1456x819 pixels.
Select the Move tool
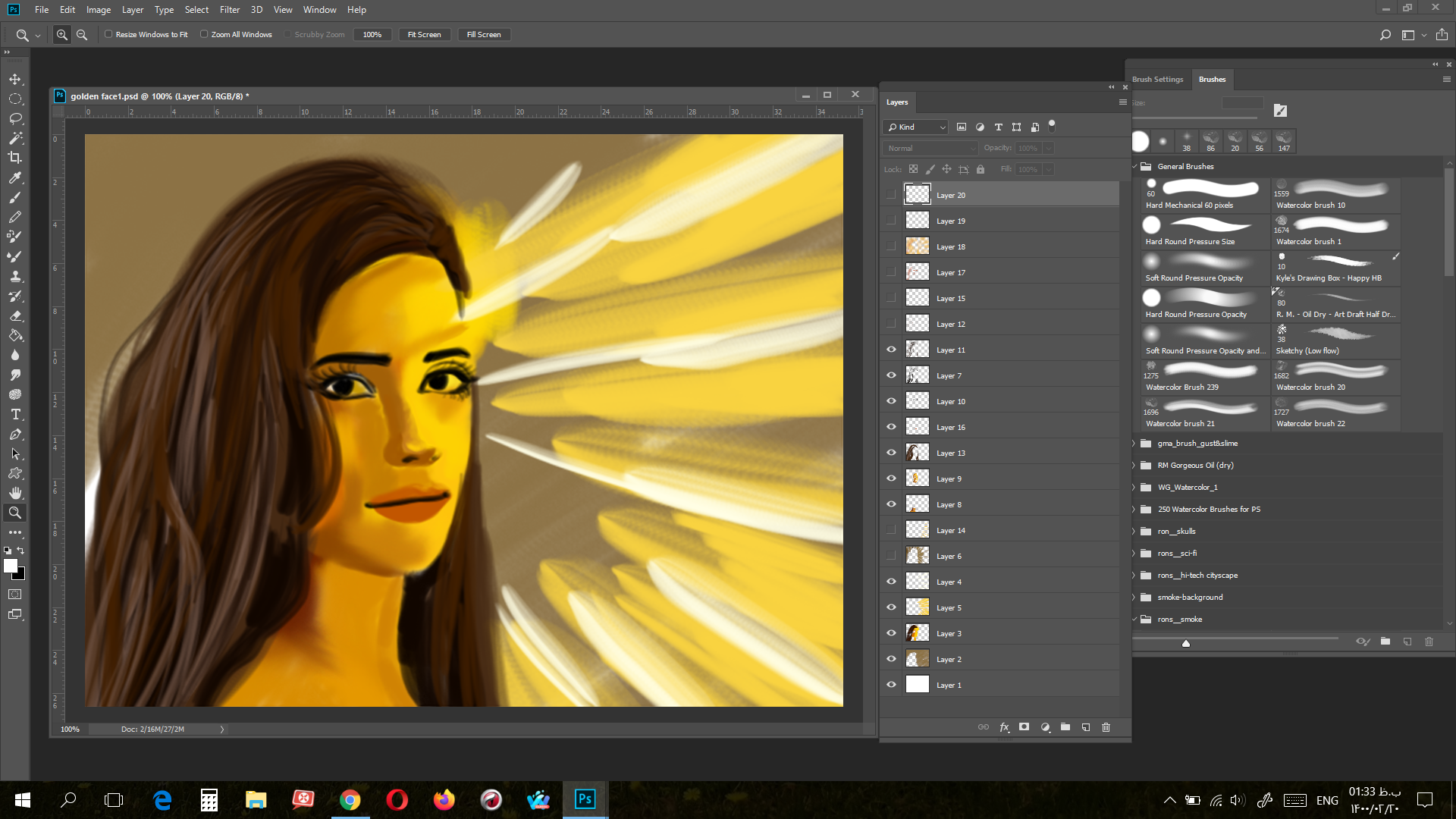tap(15, 80)
